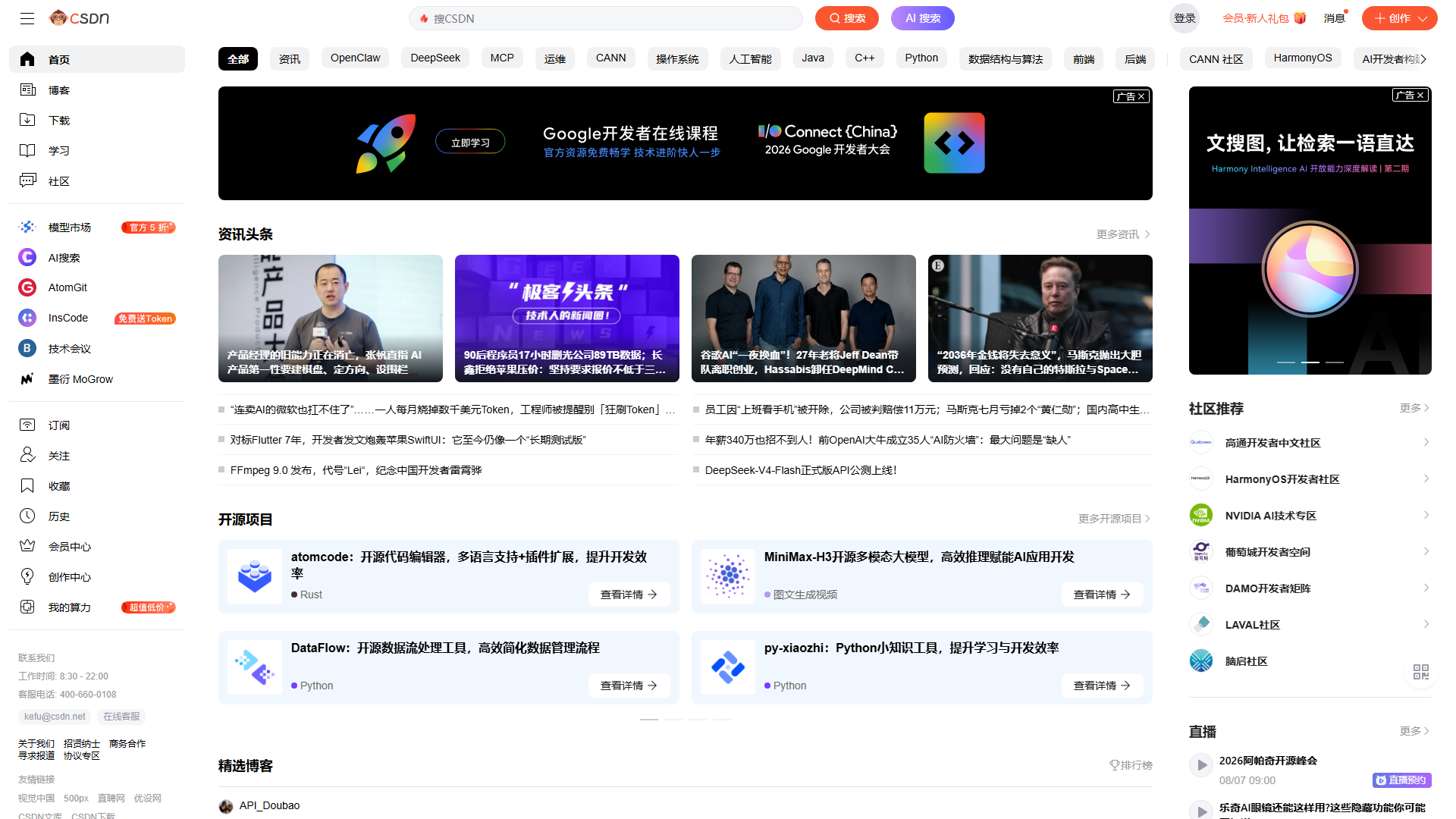Open the hamburger menu icon
This screenshot has height=819, width=1456.
pos(27,18)
